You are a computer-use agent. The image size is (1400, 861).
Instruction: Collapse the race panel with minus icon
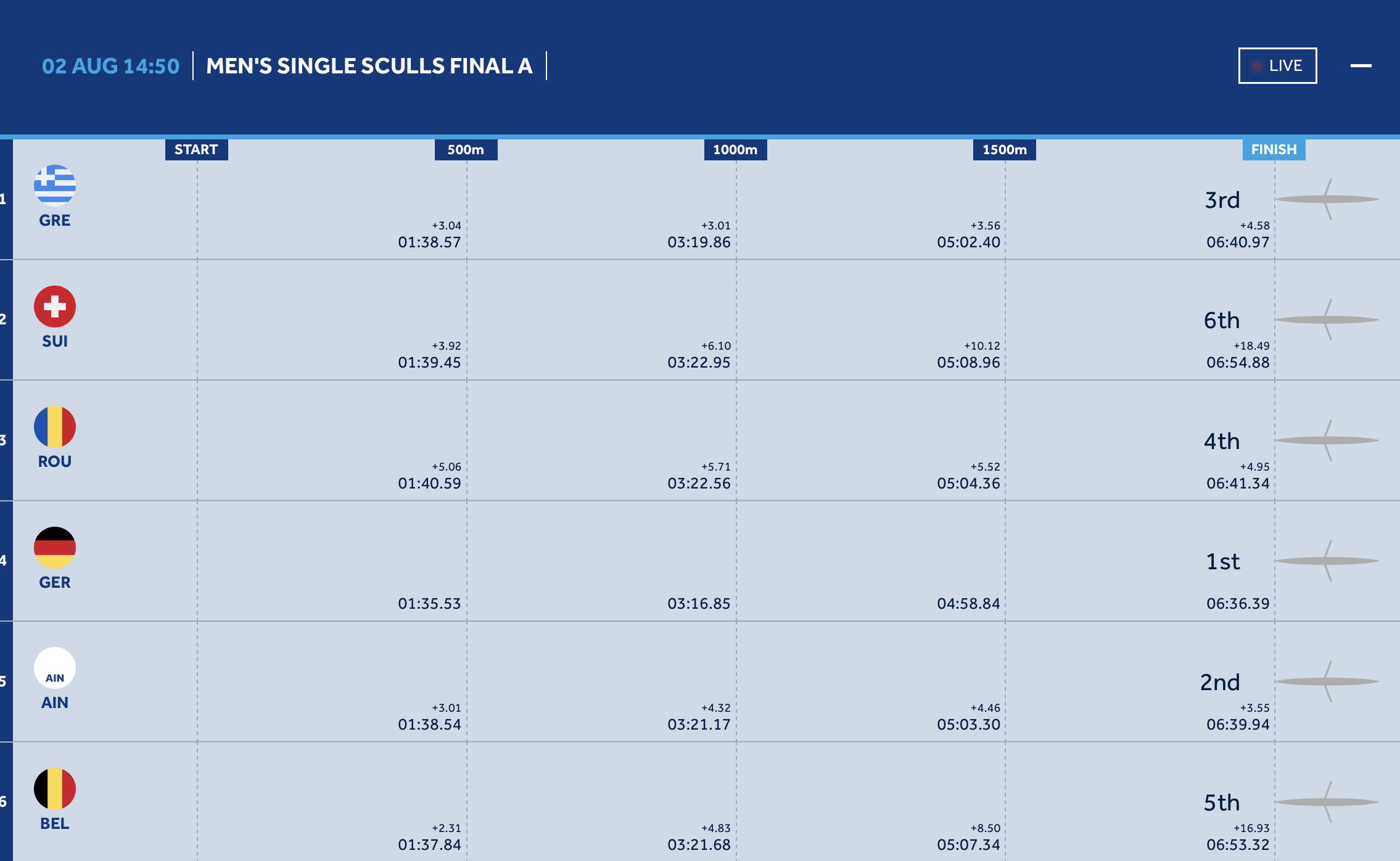(1361, 65)
